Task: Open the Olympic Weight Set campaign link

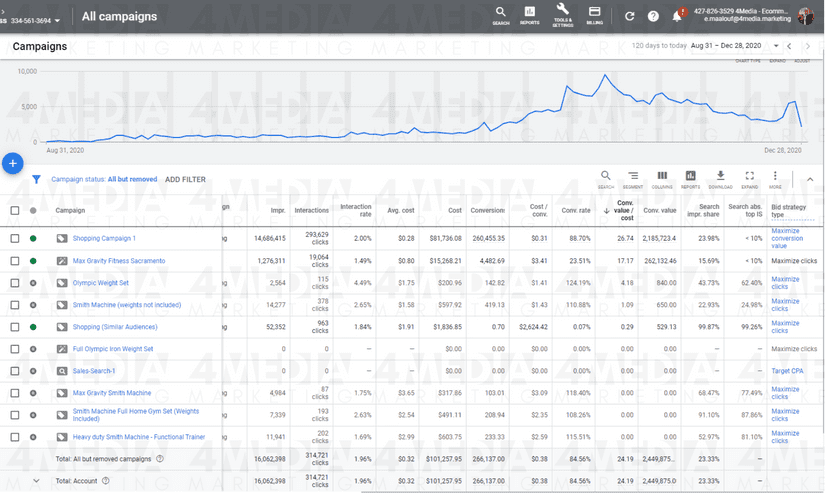Action: (100, 283)
